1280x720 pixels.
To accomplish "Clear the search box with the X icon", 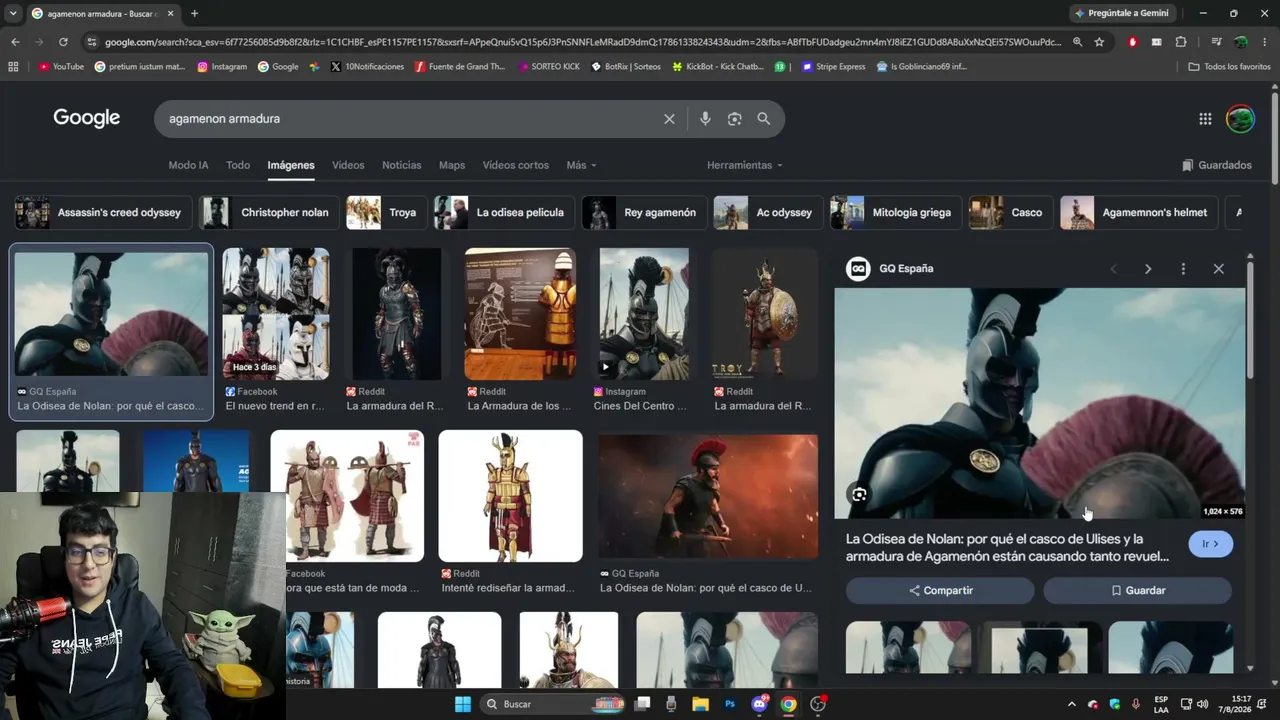I will pyautogui.click(x=669, y=119).
